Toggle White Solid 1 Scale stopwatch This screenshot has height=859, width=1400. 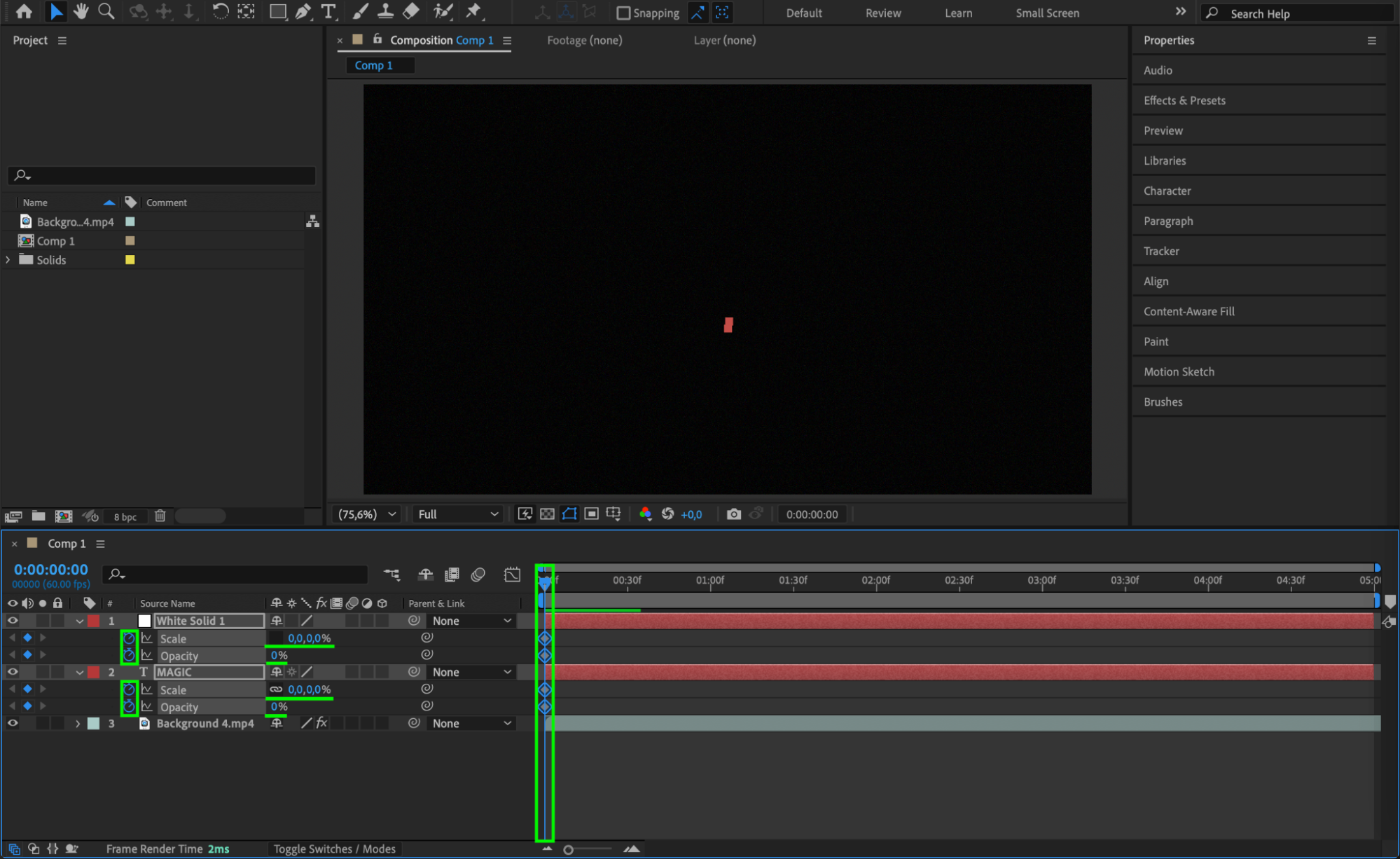[129, 638]
